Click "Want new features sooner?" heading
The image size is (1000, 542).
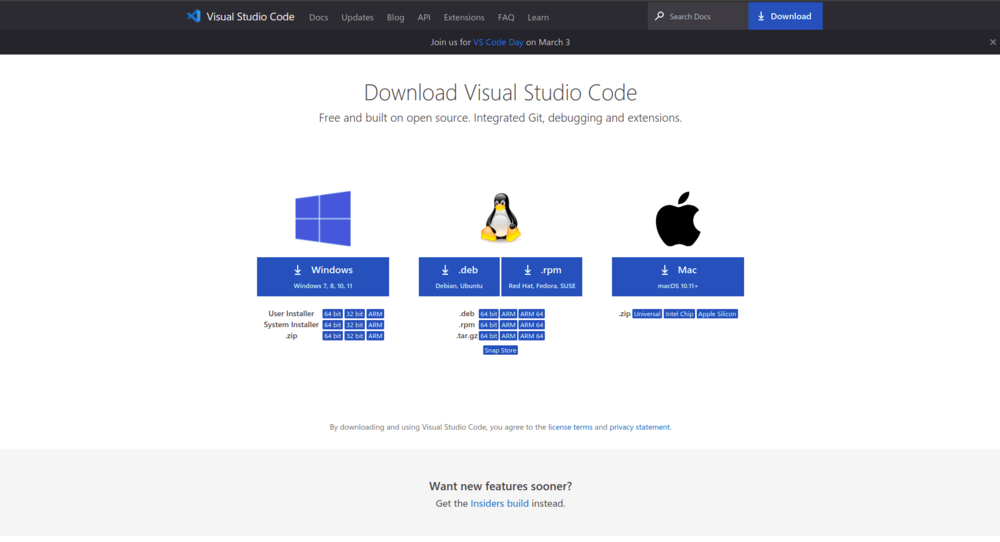click(x=500, y=486)
